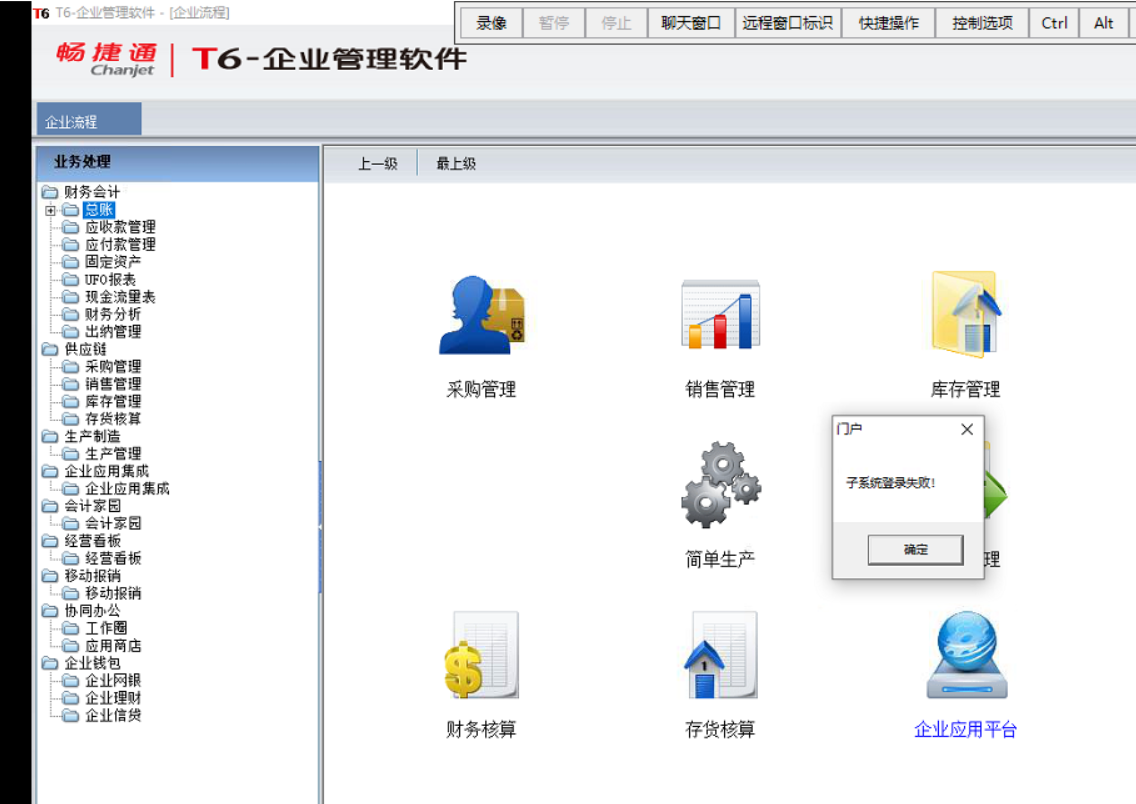Select the 企业应用集成 child item

127,489
